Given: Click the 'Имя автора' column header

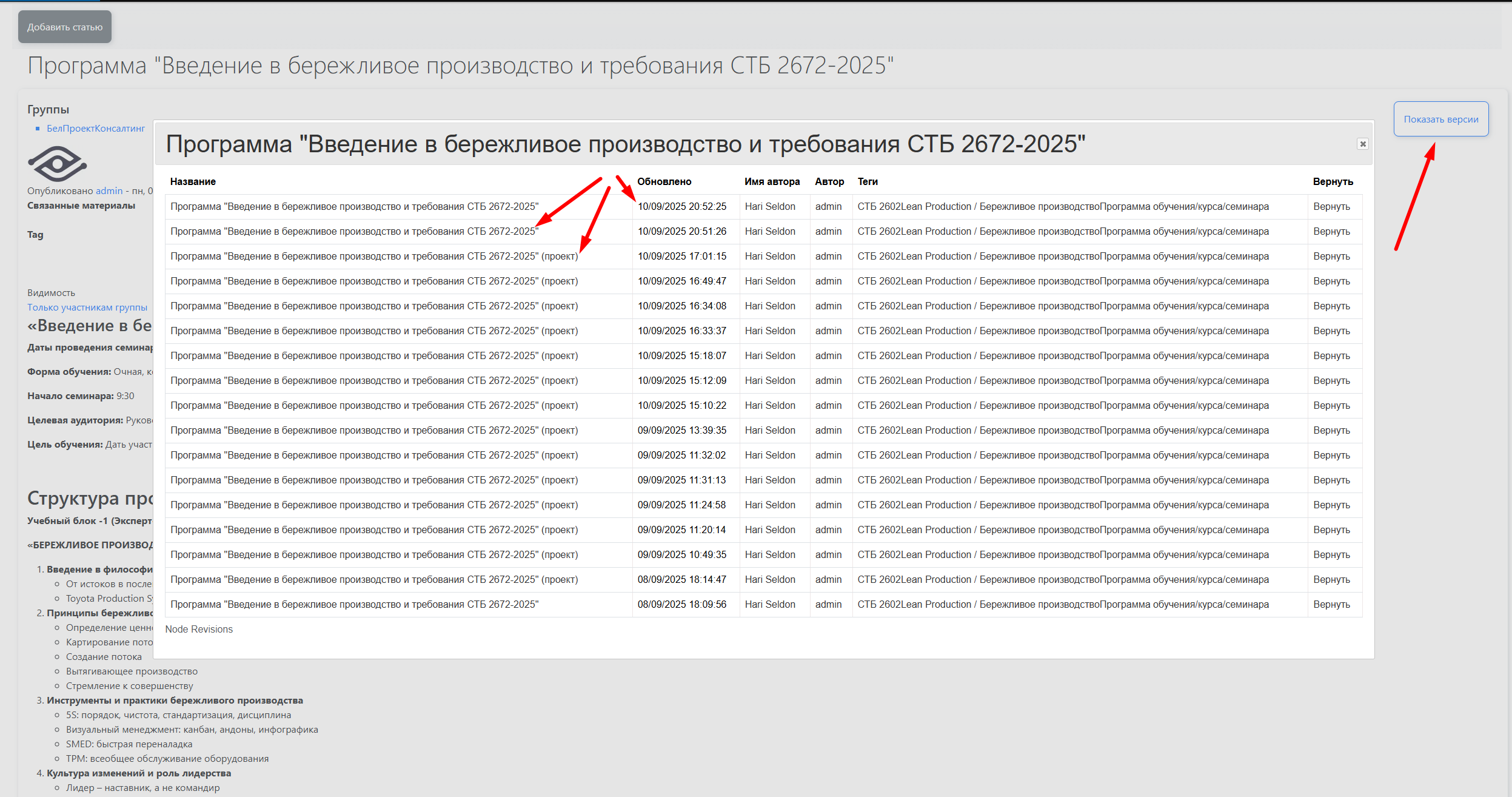Looking at the screenshot, I should (x=772, y=181).
